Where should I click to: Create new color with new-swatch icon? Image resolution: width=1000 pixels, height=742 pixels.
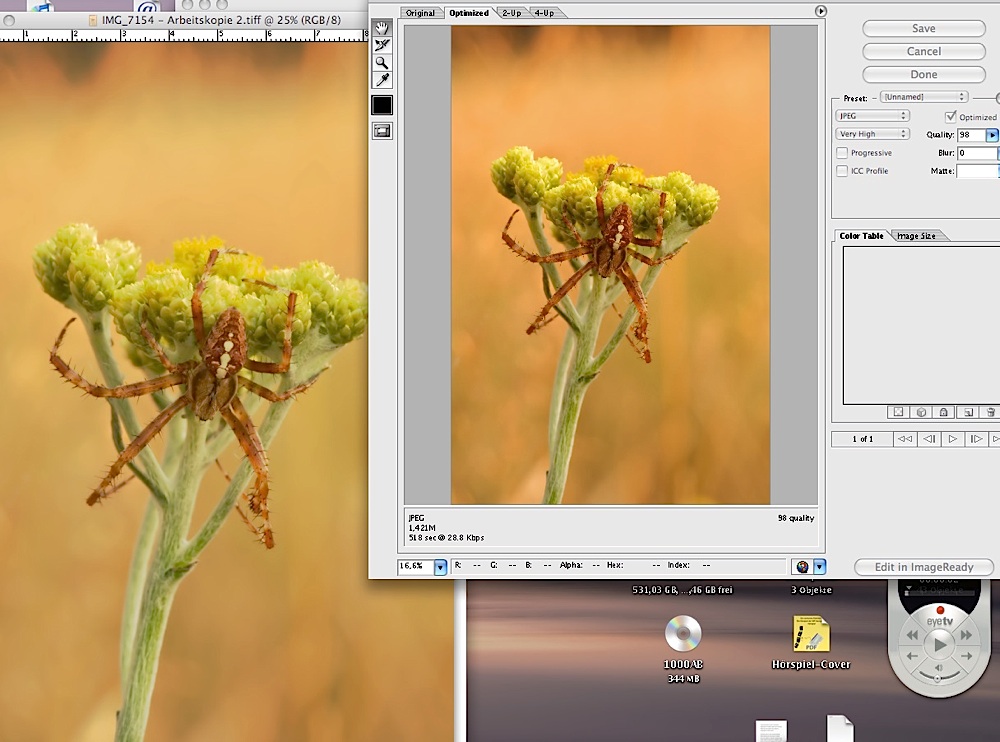pyautogui.click(x=969, y=411)
